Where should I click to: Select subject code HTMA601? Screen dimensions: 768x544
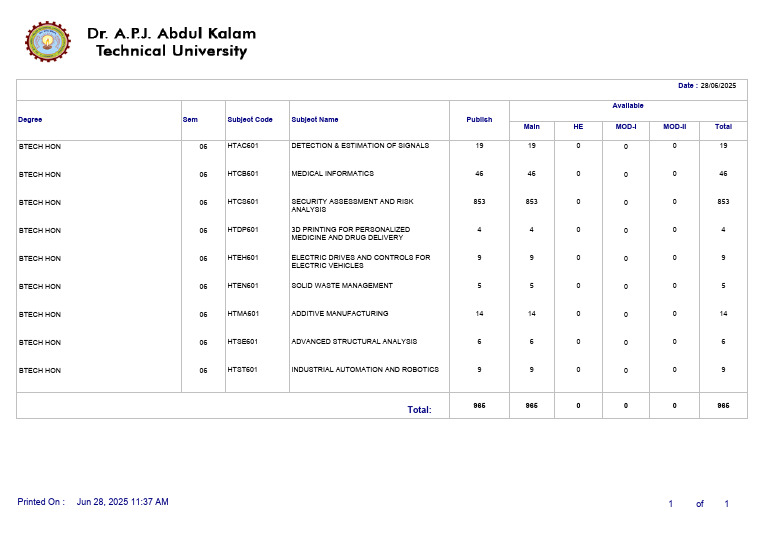tap(243, 313)
